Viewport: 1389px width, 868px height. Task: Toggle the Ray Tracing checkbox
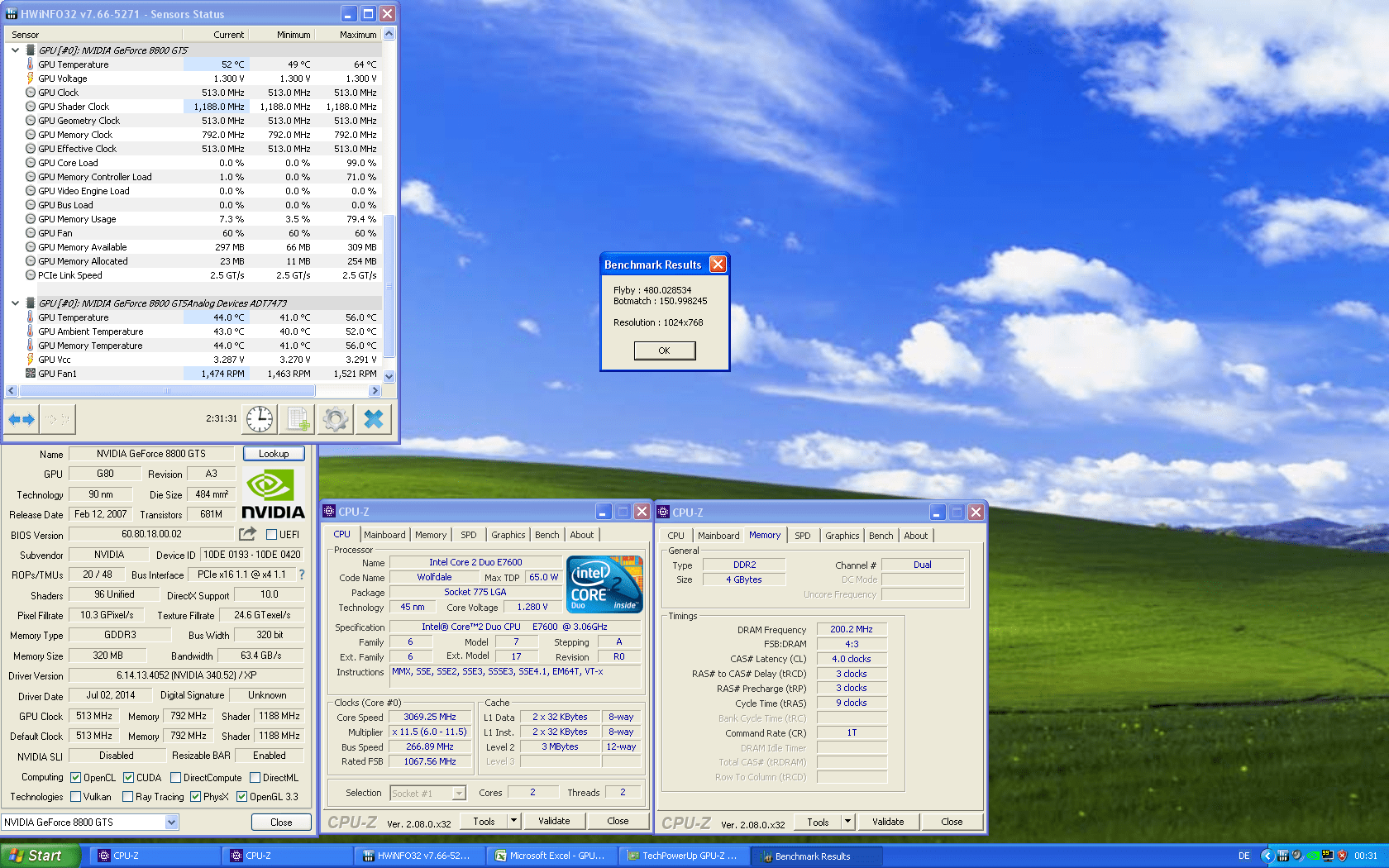coord(128,797)
